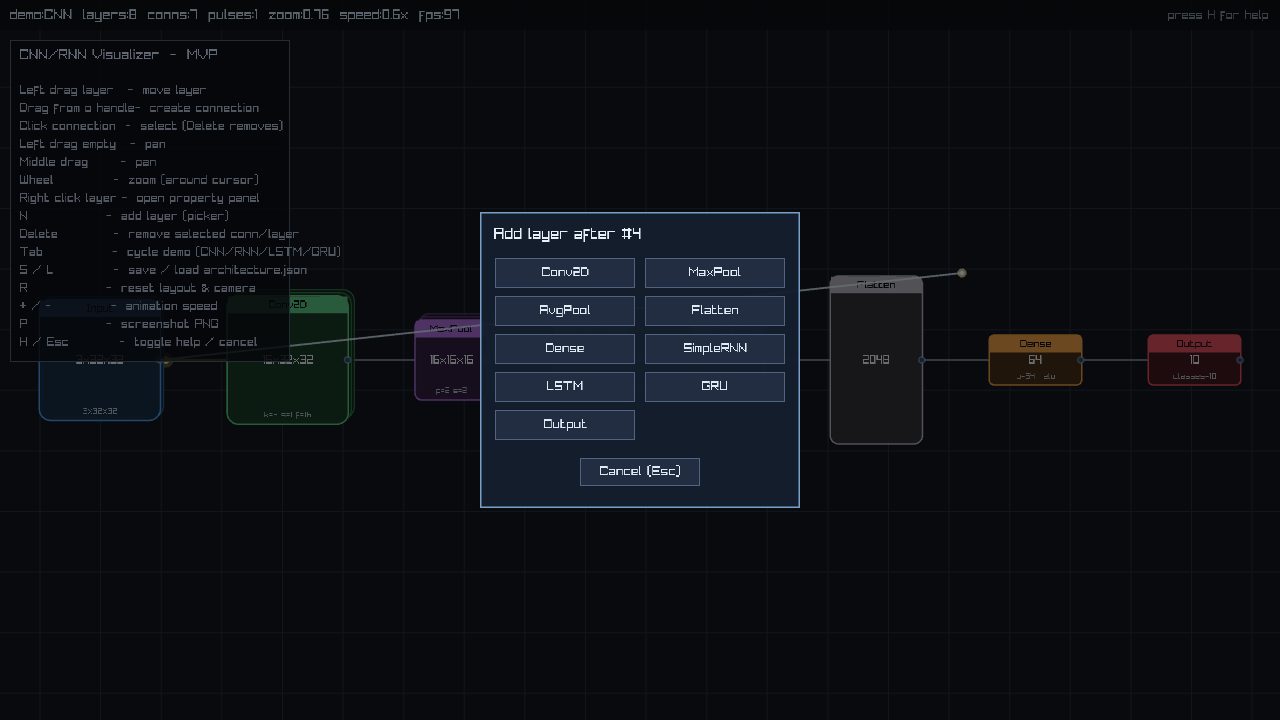Click the dangling connection endpoint dot
1280x720 pixels.
tap(962, 273)
